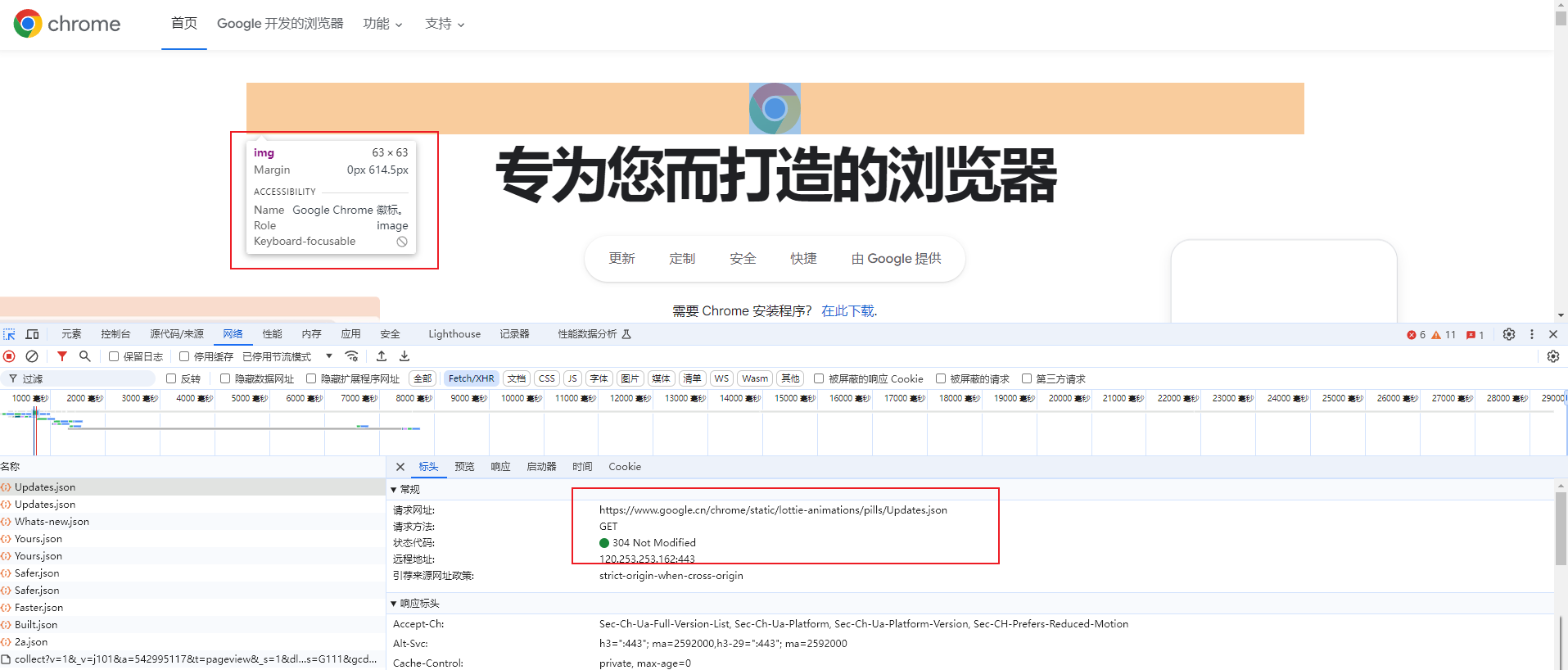Click the highlighted Chrome logo image
The image size is (1568, 670).
775,108
